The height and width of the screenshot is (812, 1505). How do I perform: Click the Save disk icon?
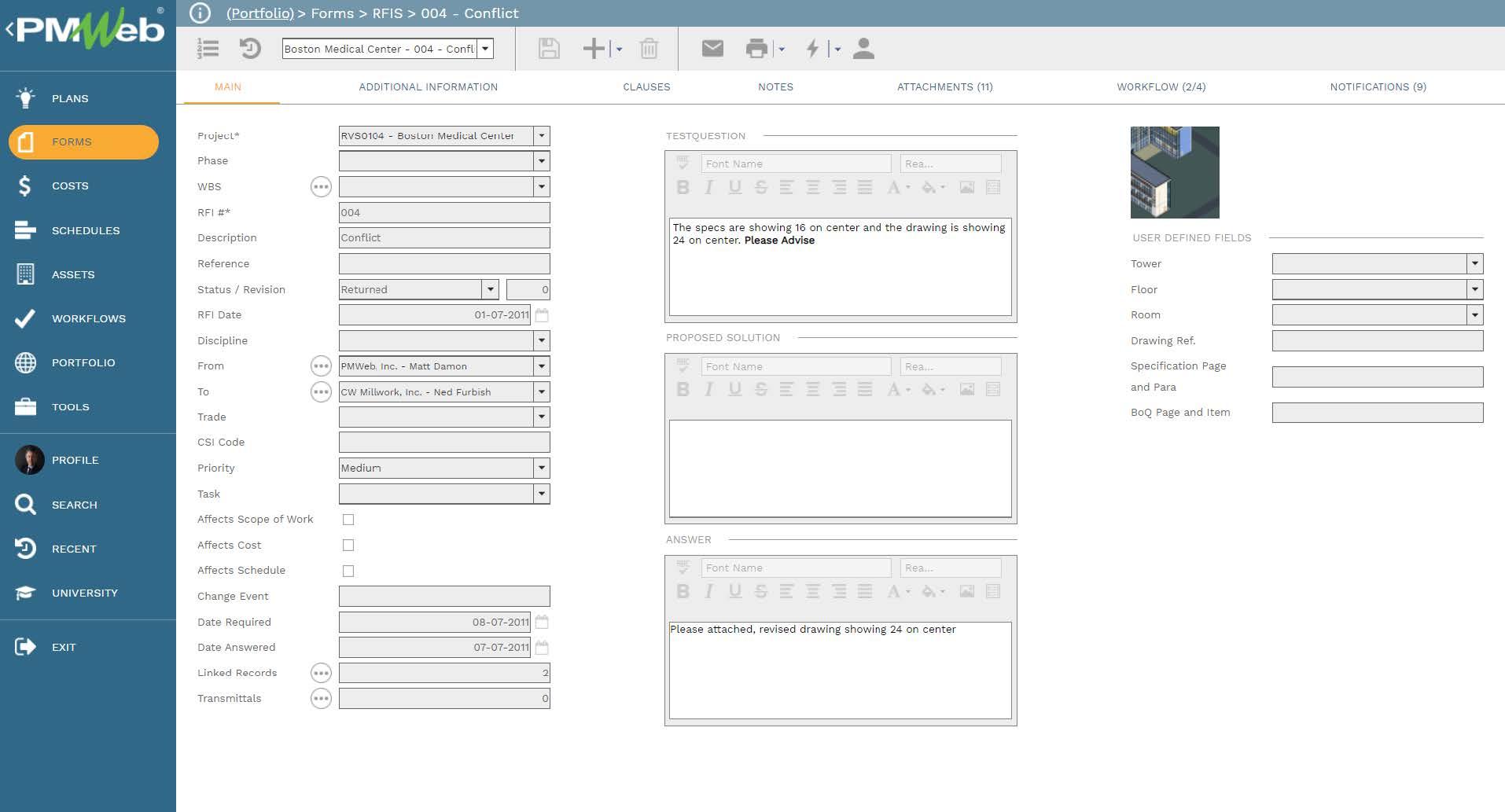coord(549,49)
